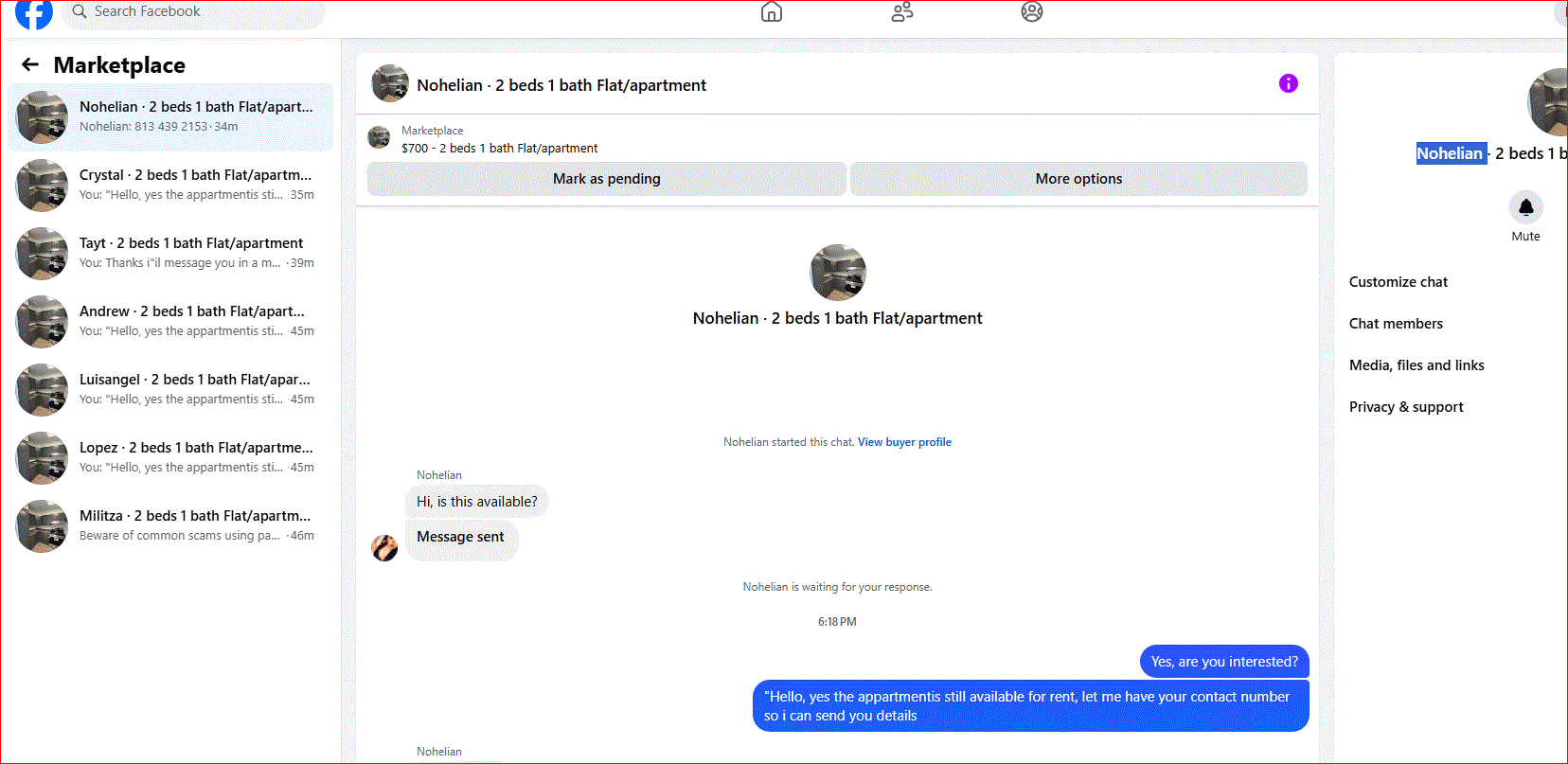
Task: Click the Facebook logo icon
Action: (34, 13)
